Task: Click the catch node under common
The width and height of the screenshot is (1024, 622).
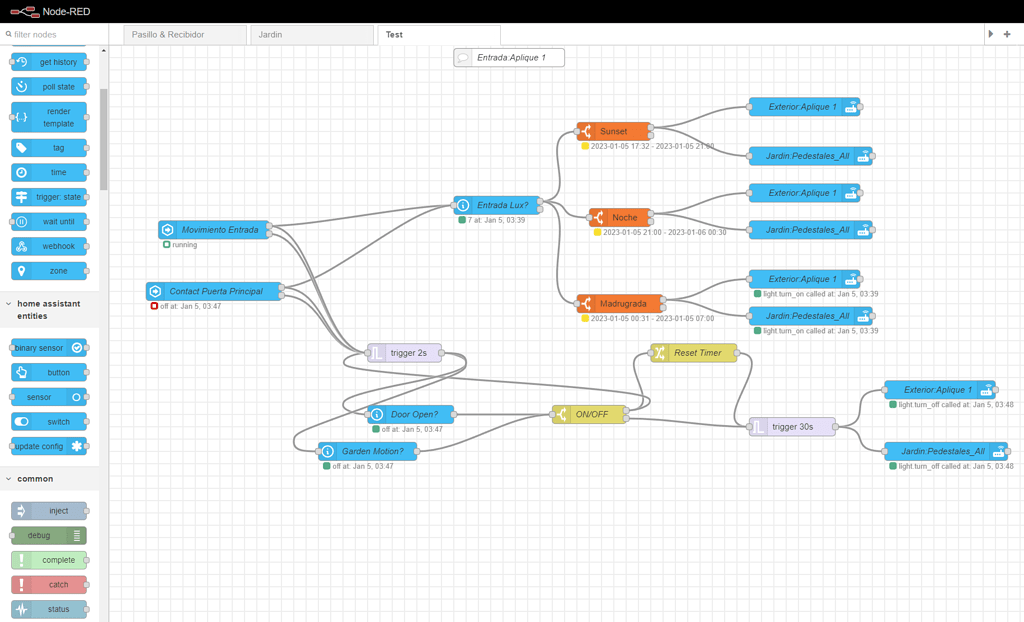Action: click(x=47, y=584)
